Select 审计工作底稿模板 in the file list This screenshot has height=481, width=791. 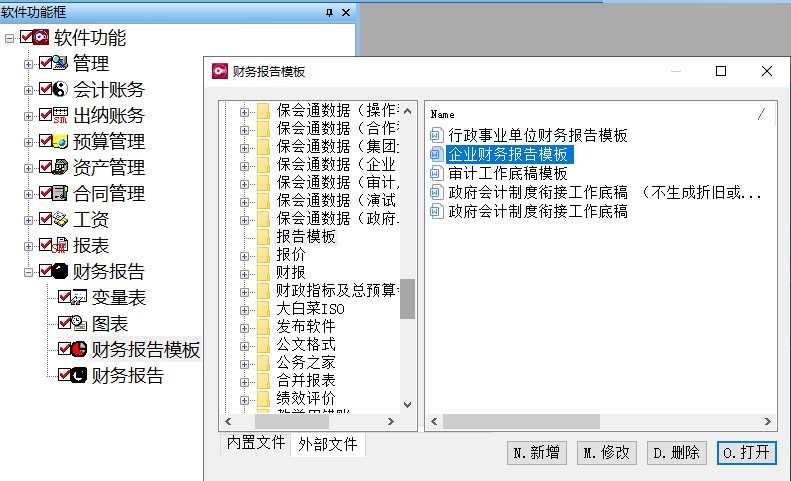click(508, 174)
